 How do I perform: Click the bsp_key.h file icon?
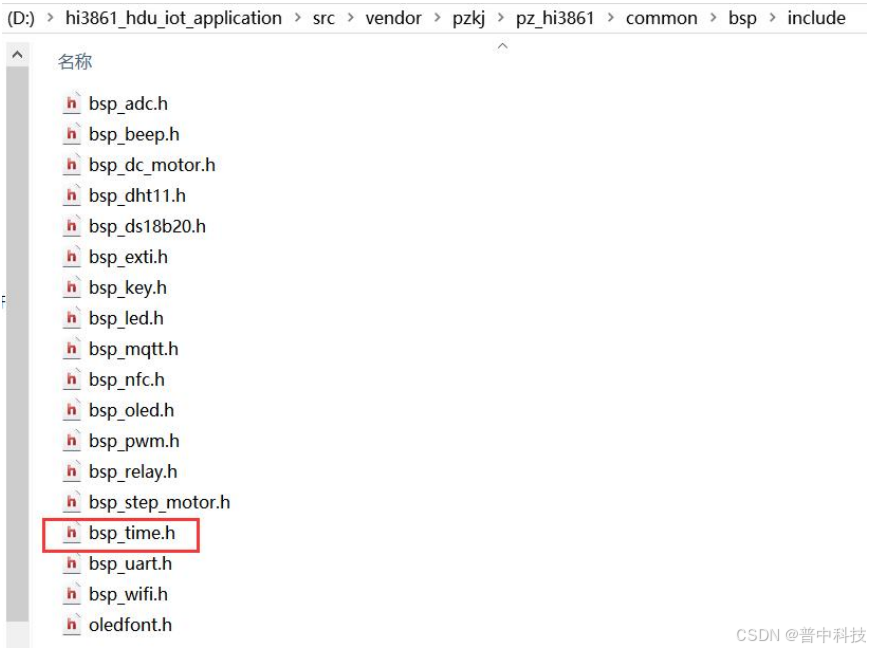(x=72, y=287)
